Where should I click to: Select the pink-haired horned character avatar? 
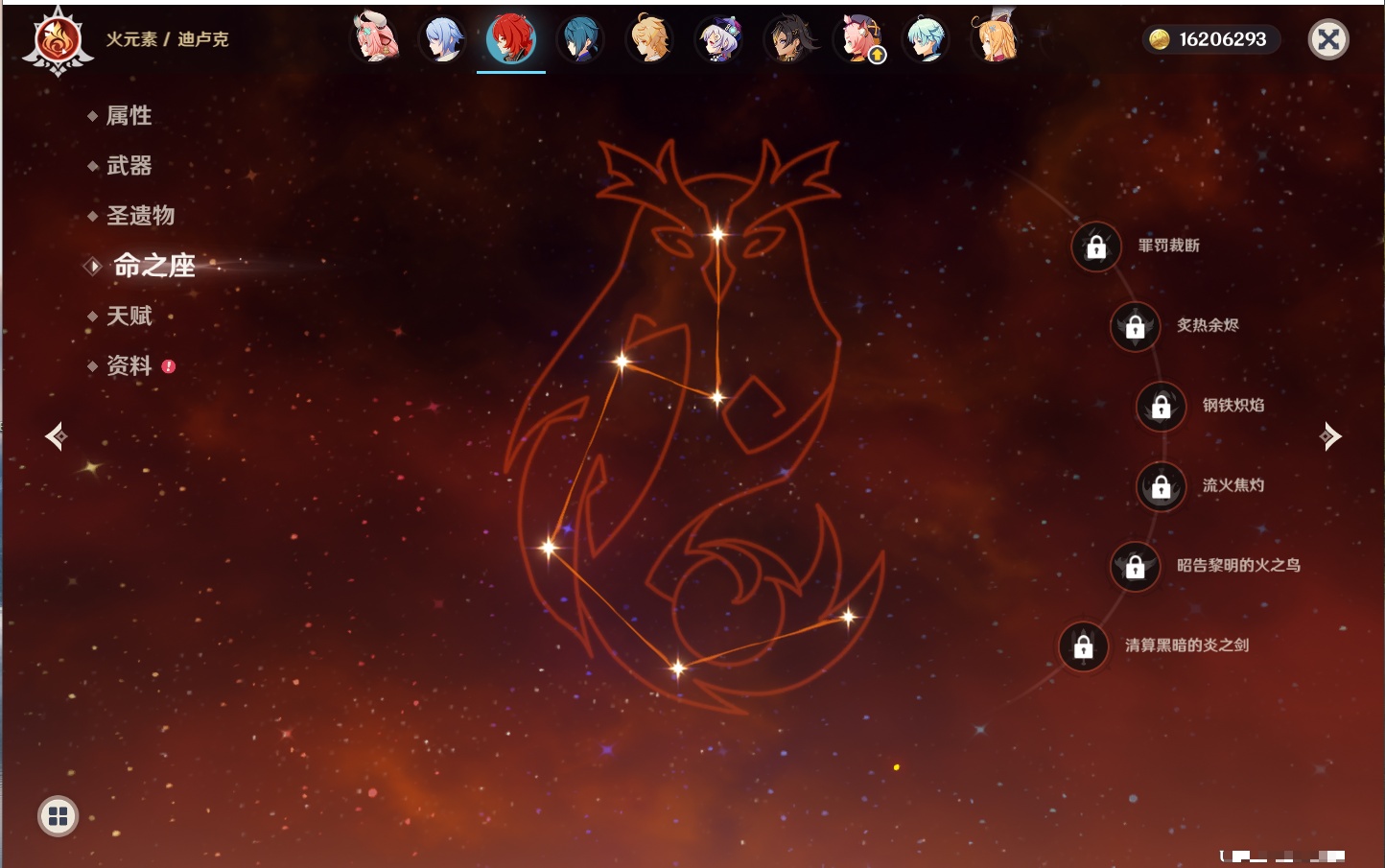(x=374, y=38)
